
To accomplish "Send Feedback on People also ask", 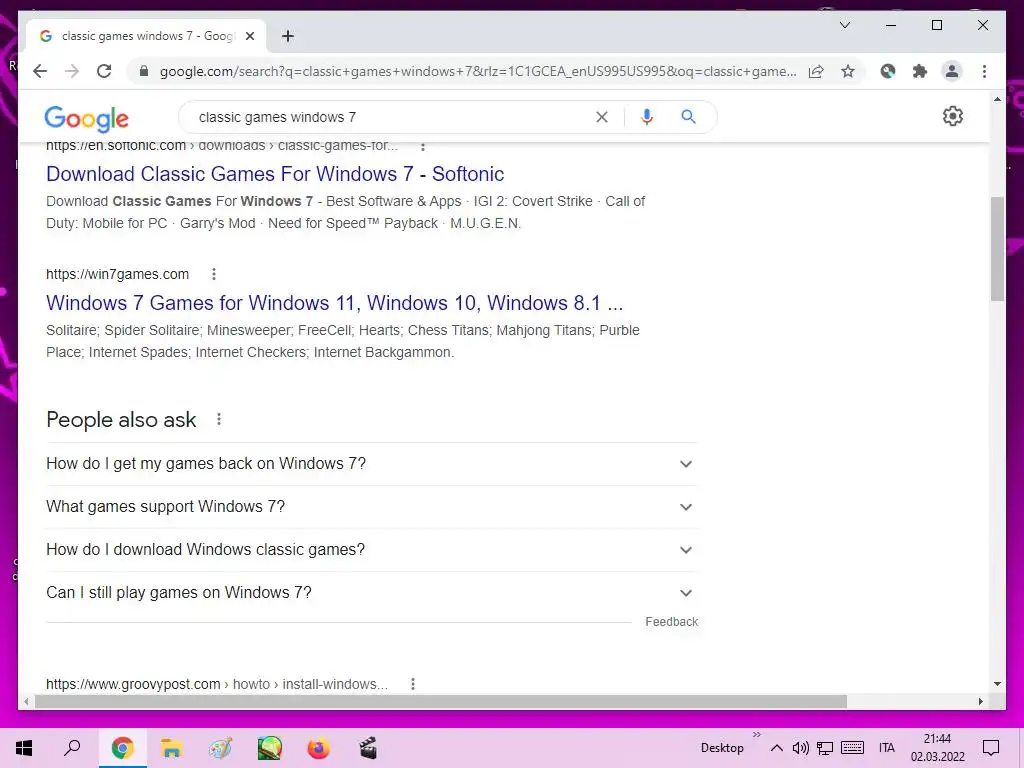I will (x=671, y=622).
